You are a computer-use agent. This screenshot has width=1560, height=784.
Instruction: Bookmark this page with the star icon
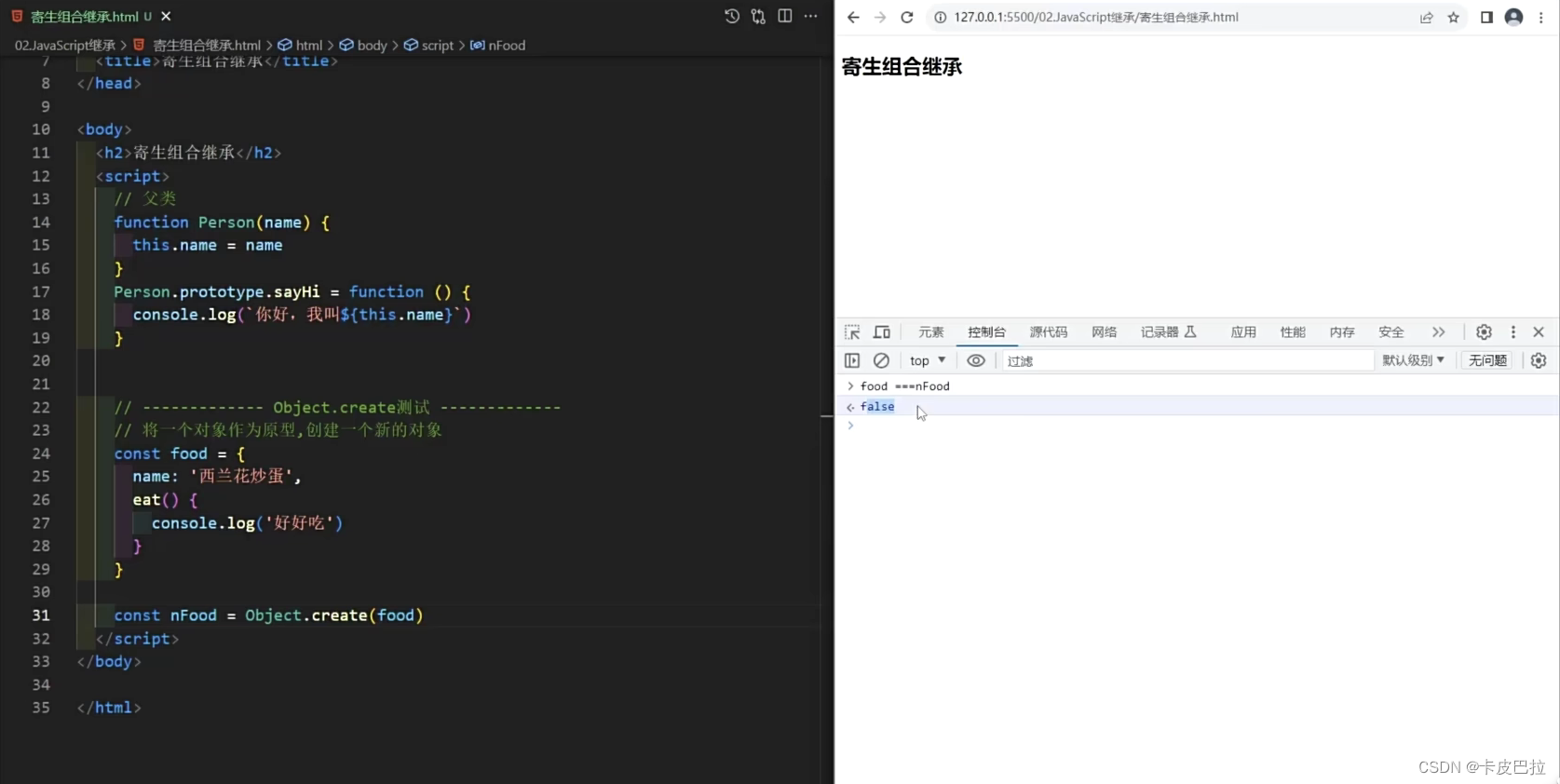coord(1454,18)
